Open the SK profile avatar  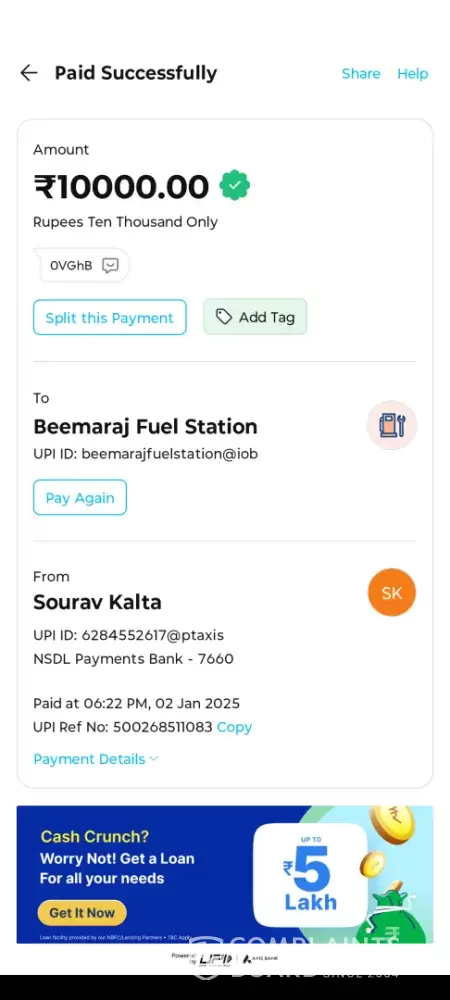pyautogui.click(x=392, y=593)
